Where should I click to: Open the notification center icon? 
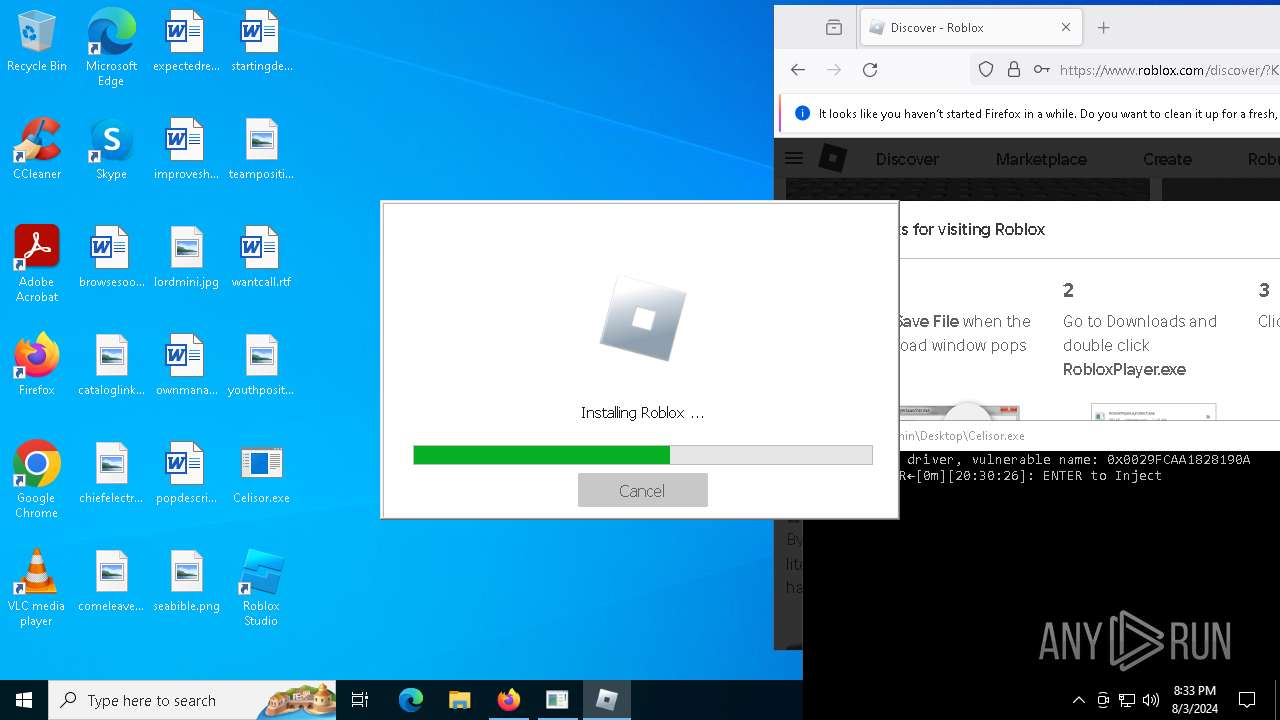point(1247,700)
